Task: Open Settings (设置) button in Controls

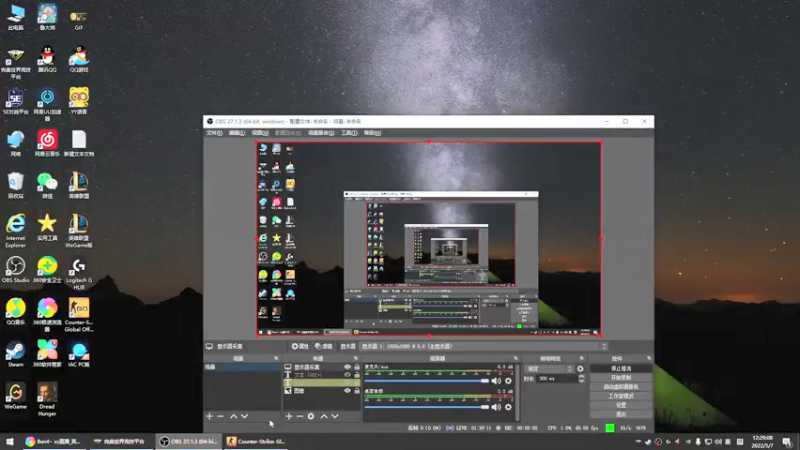Action: (621, 405)
